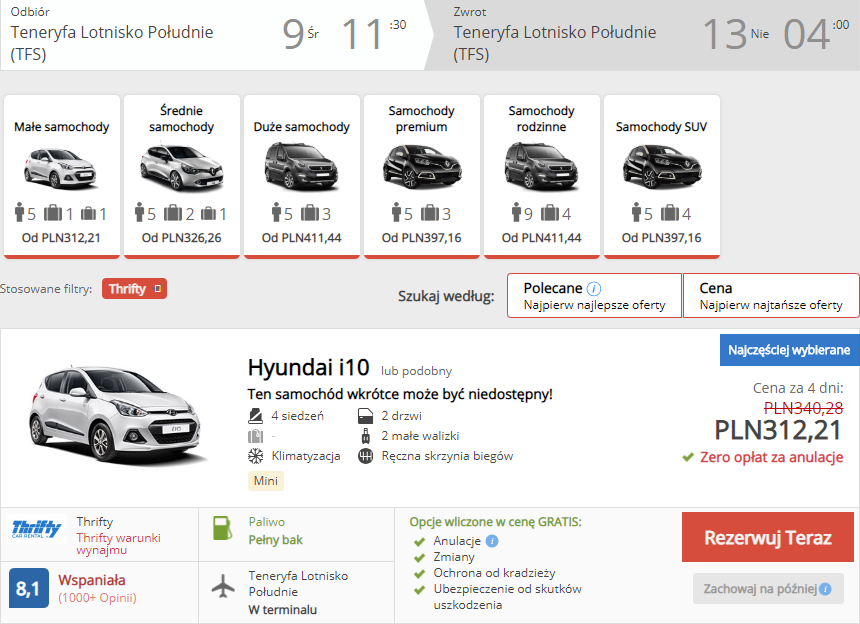
Task: Sort by Polecane best offers first
Action: (x=595, y=296)
